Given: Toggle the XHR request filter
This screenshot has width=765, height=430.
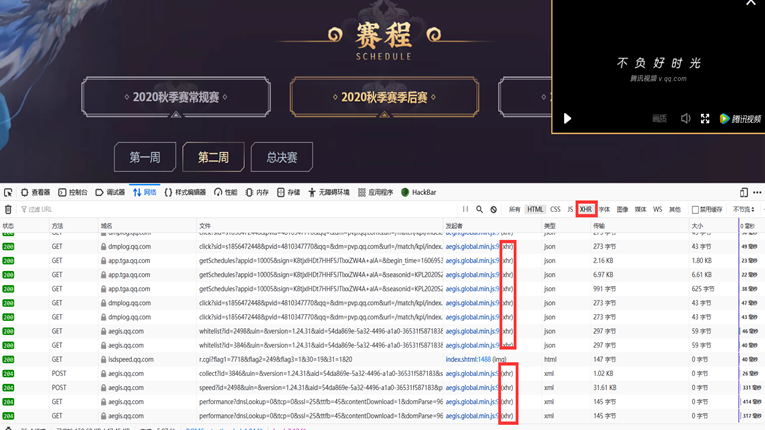Looking at the screenshot, I should [x=586, y=209].
